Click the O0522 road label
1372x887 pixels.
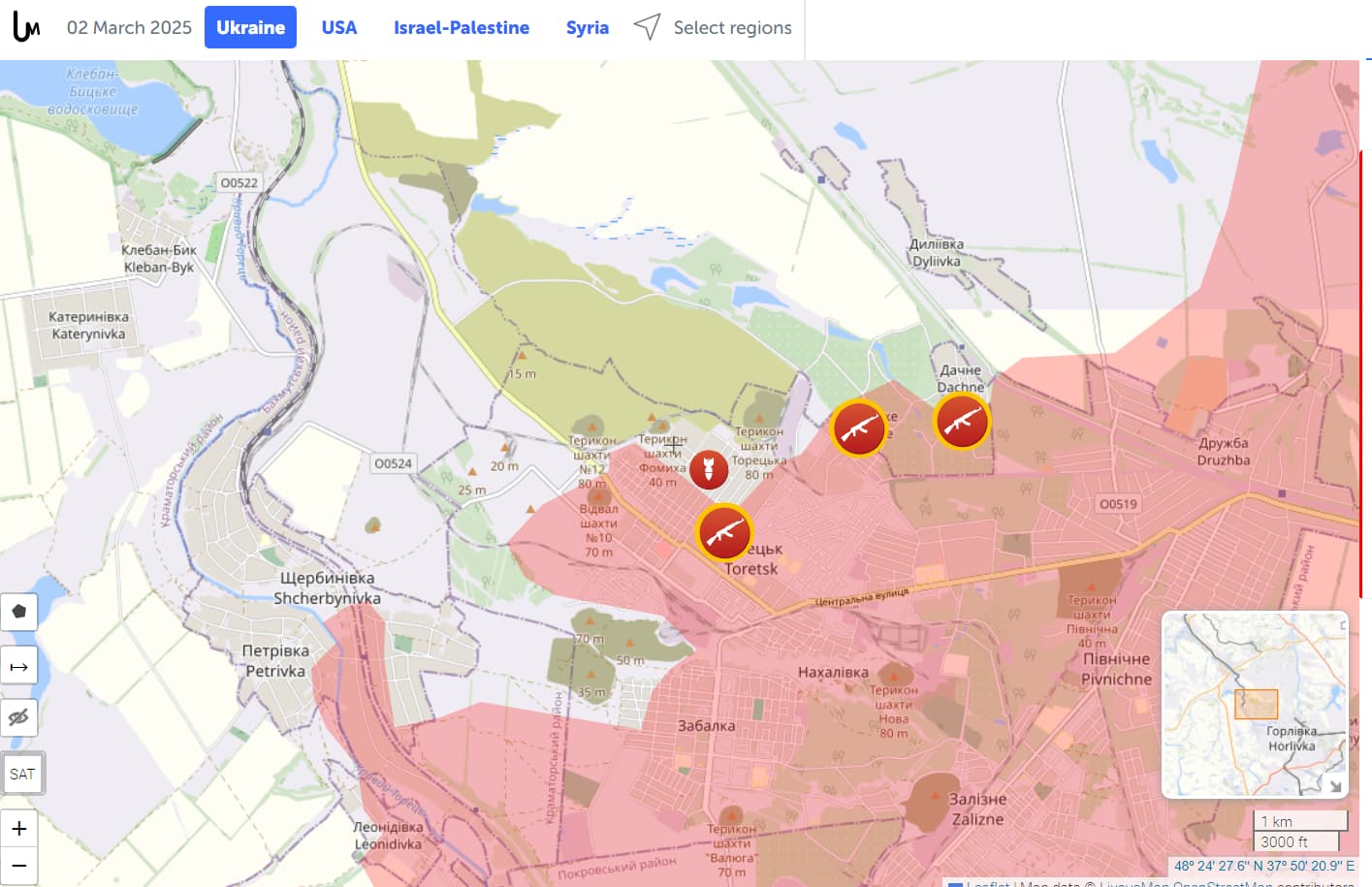[239, 182]
